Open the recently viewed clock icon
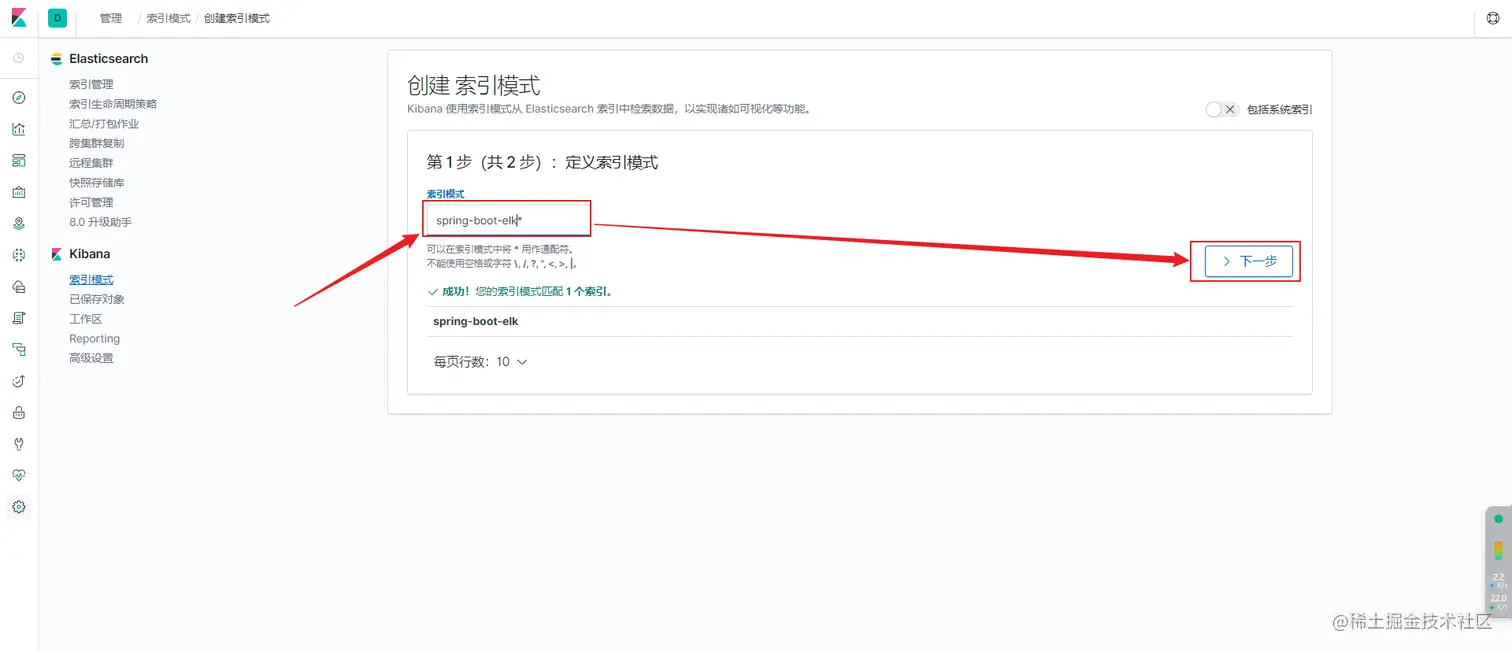 pos(18,58)
